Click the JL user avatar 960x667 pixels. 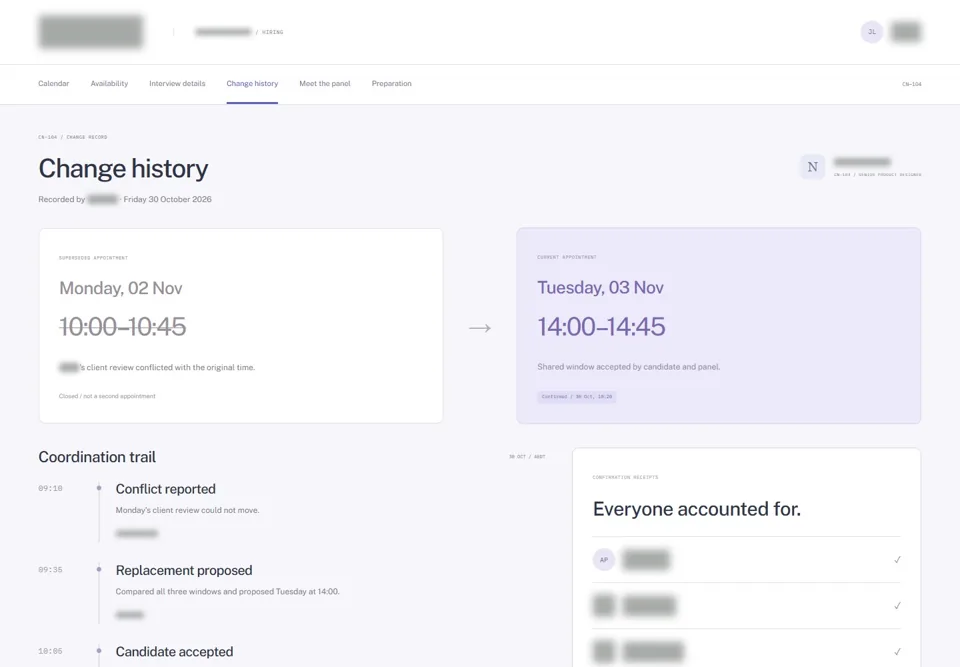coord(872,32)
